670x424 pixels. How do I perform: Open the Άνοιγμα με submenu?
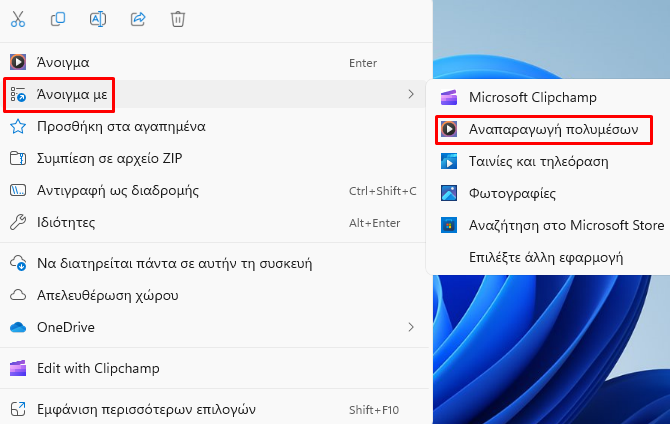pyautogui.click(x=215, y=94)
